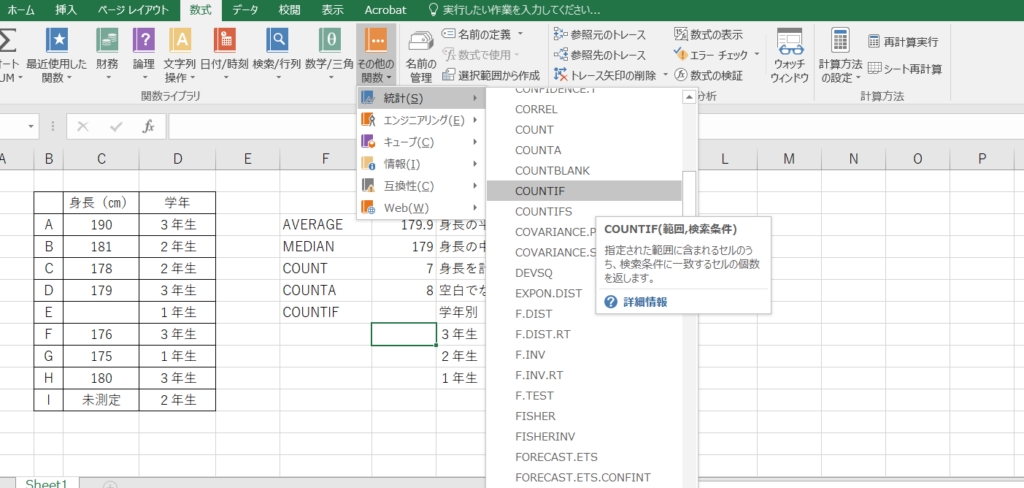Open 名前の管理 icon
Image resolution: width=1024 pixels, height=488 pixels.
point(421,42)
